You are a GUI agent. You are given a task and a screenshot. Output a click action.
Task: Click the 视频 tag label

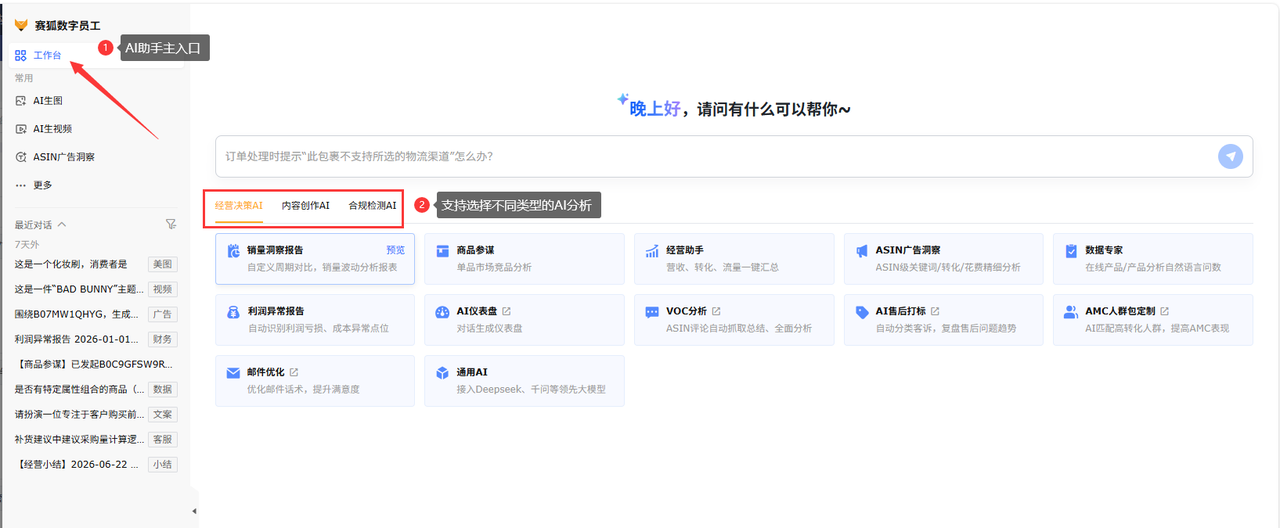pos(163,289)
